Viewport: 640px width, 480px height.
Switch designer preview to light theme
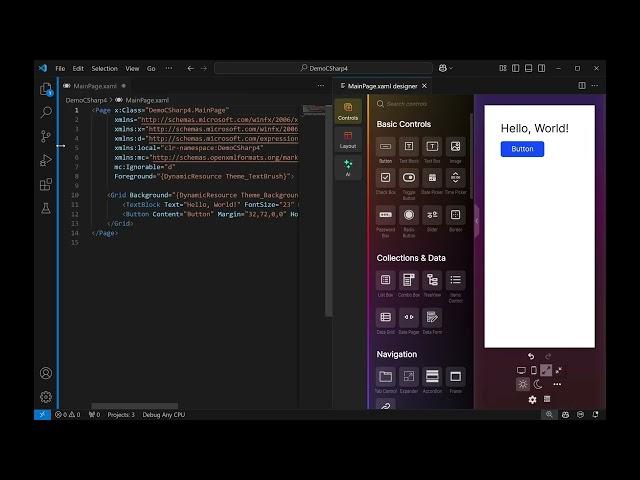coord(522,384)
